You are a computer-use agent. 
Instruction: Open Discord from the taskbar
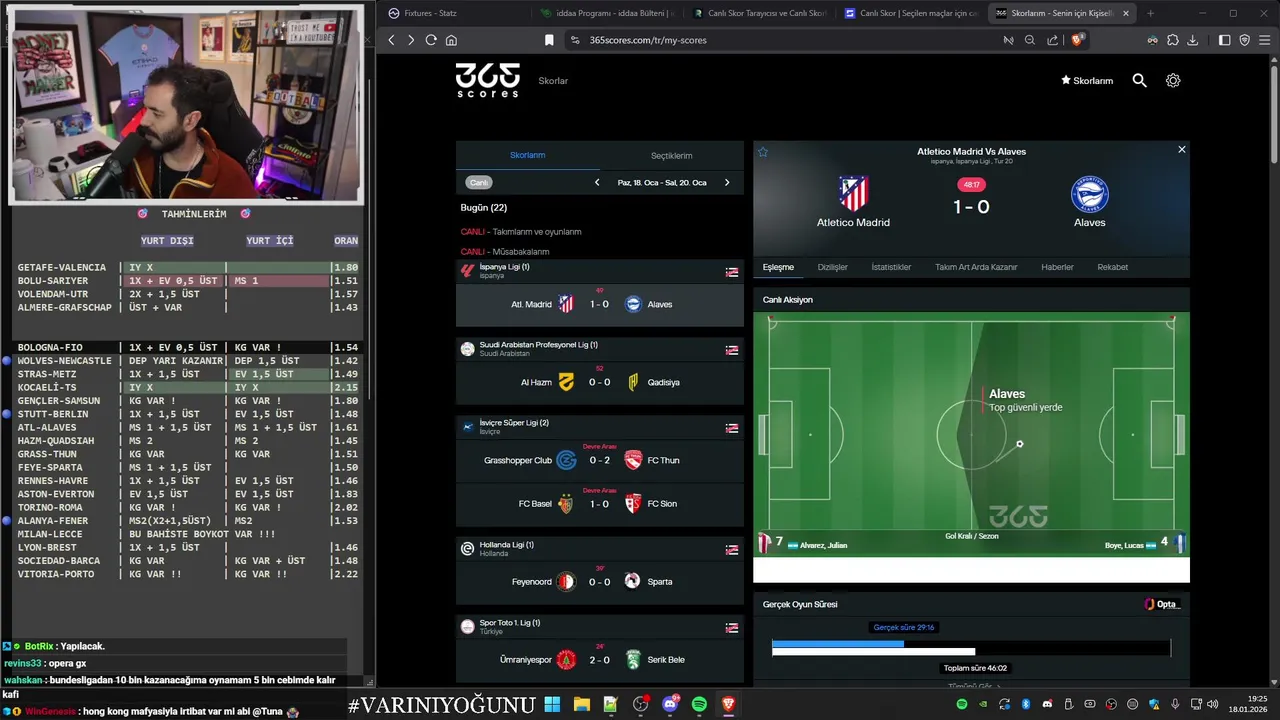670,704
